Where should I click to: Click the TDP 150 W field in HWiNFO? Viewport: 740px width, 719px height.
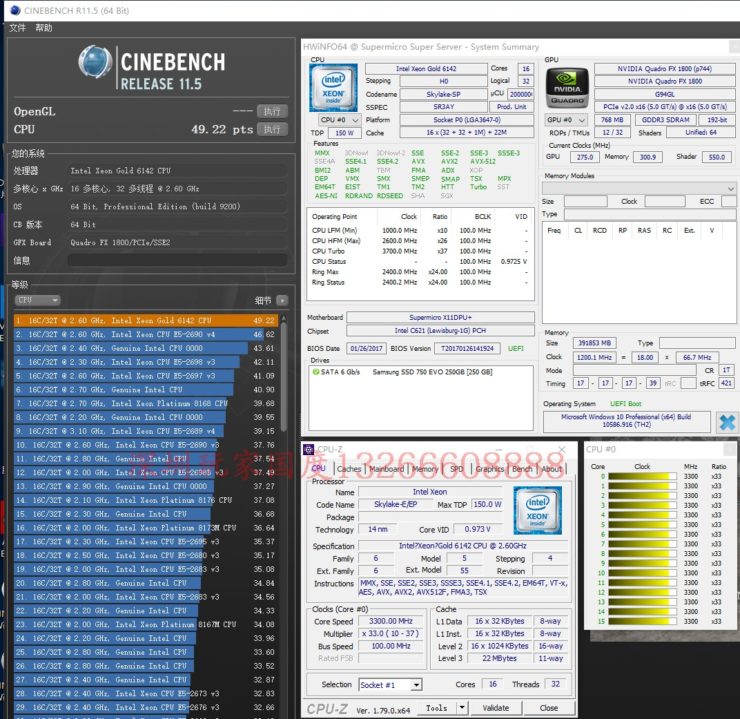coord(345,133)
